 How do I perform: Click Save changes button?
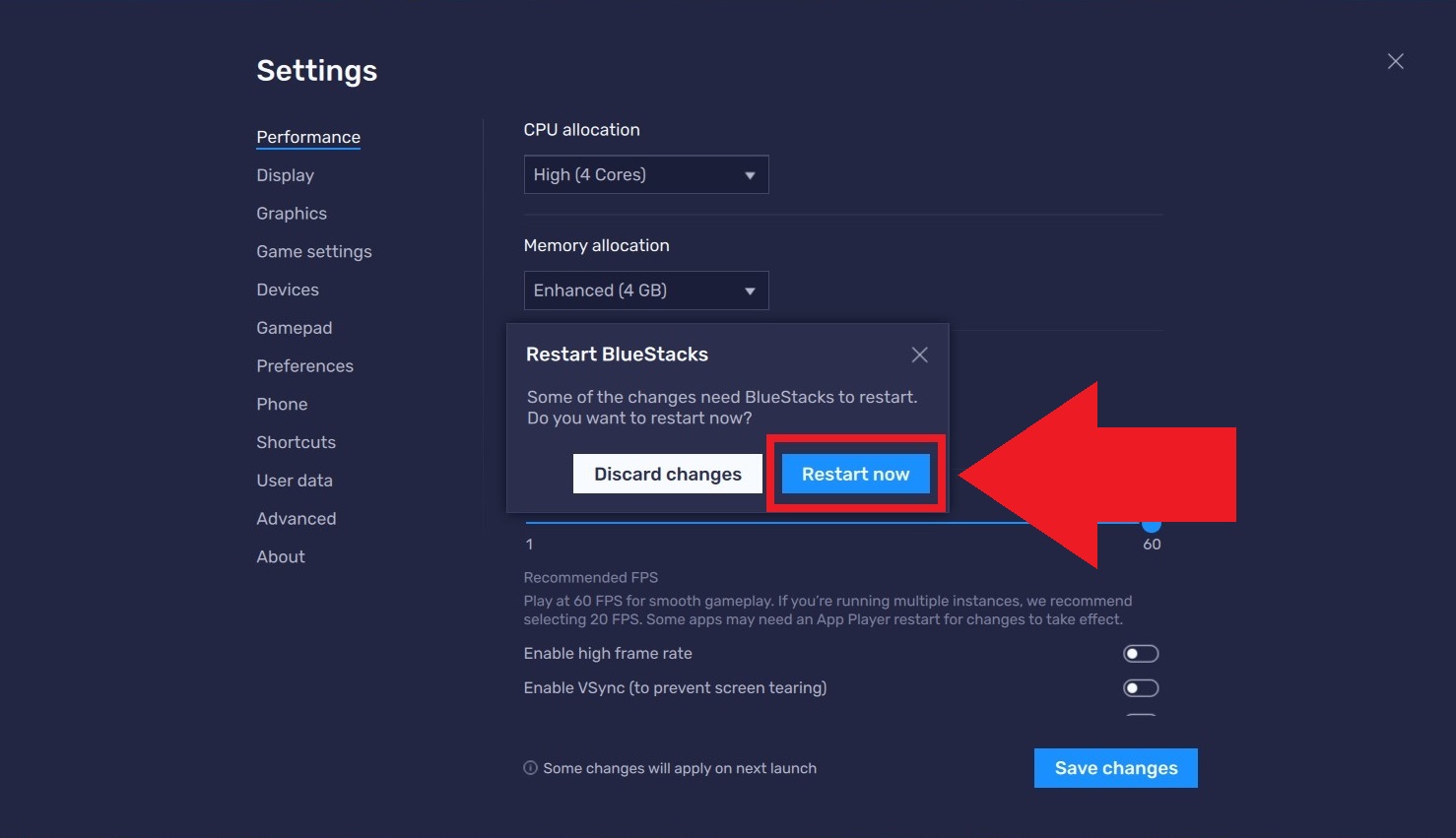1115,768
